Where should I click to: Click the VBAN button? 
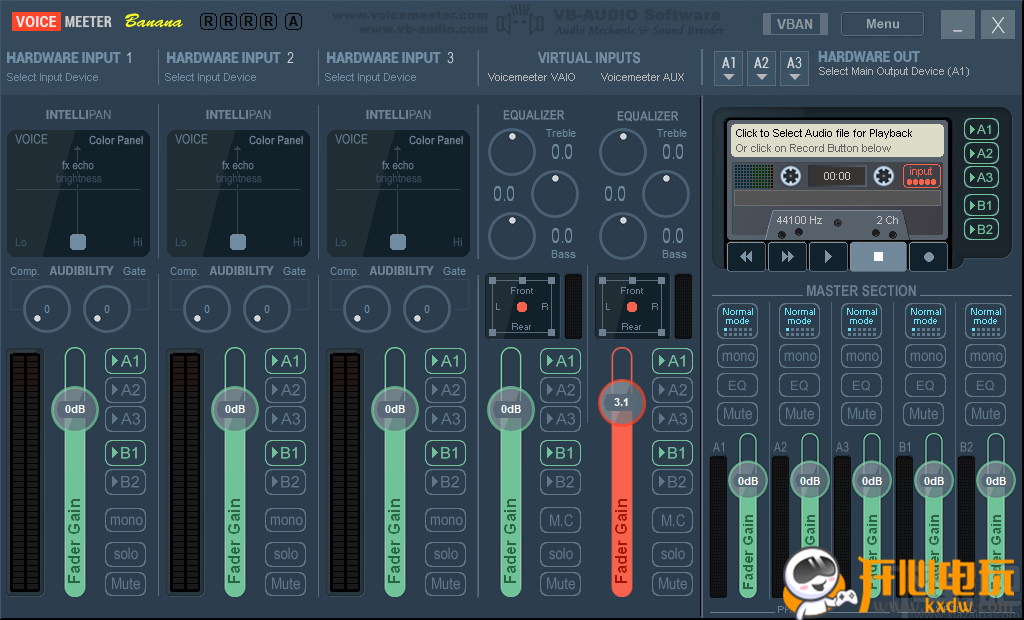(794, 24)
